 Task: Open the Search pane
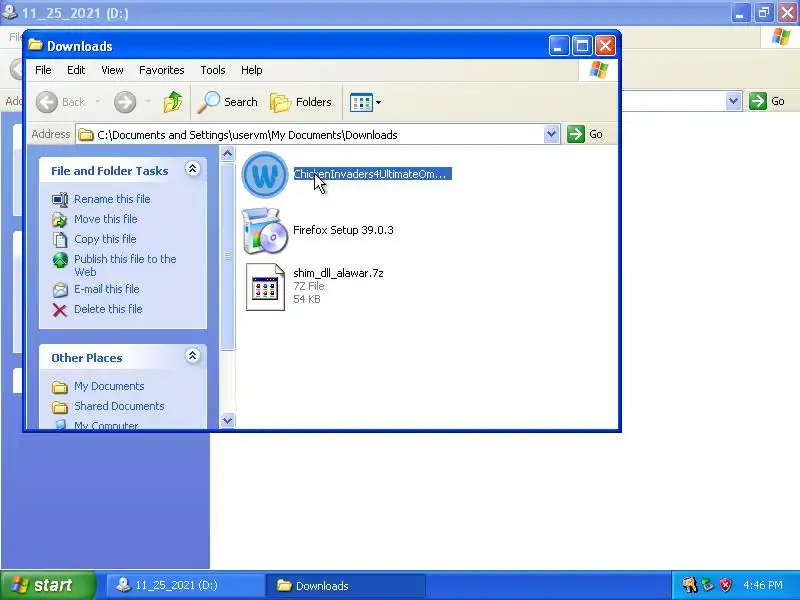point(228,102)
